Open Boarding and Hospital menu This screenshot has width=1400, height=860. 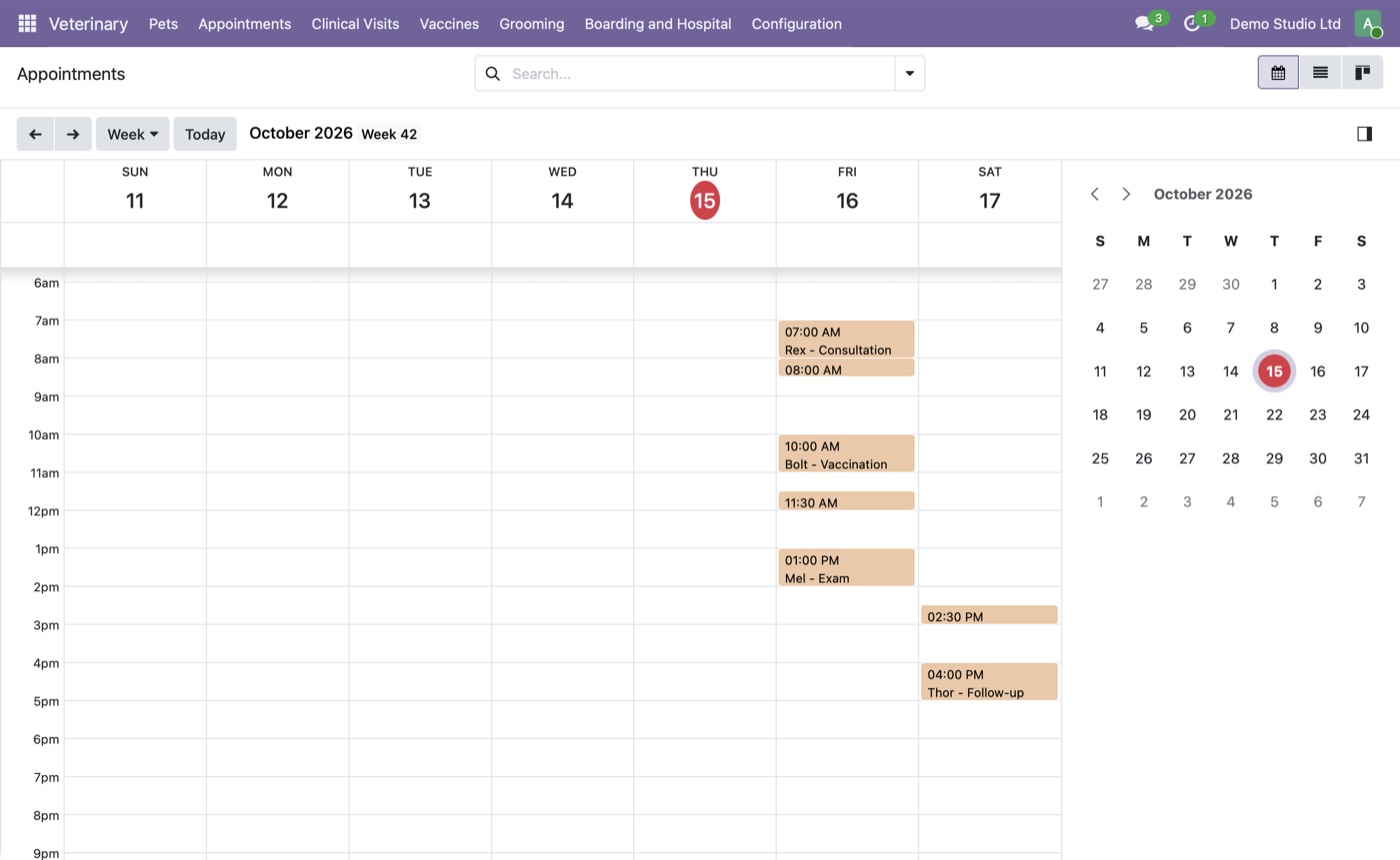(x=658, y=23)
